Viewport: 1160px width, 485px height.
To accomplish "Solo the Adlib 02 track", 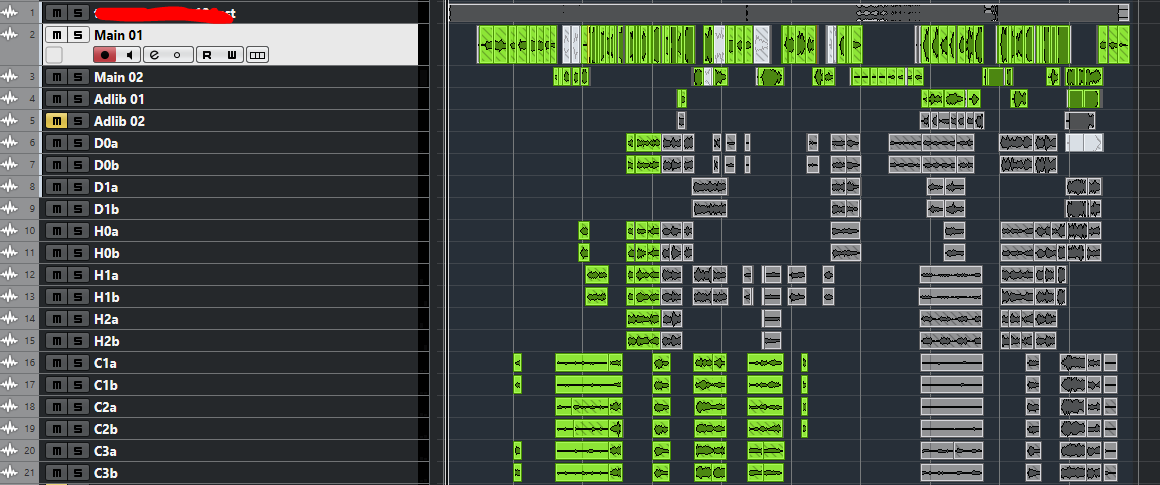I will coord(78,121).
